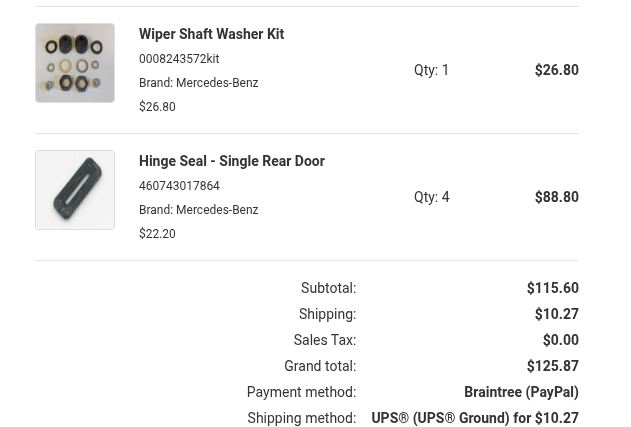Viewport: 631px width, 427px height.
Task: Open the Wiper Shaft Washer Kit thumbnail
Action: coord(75,63)
